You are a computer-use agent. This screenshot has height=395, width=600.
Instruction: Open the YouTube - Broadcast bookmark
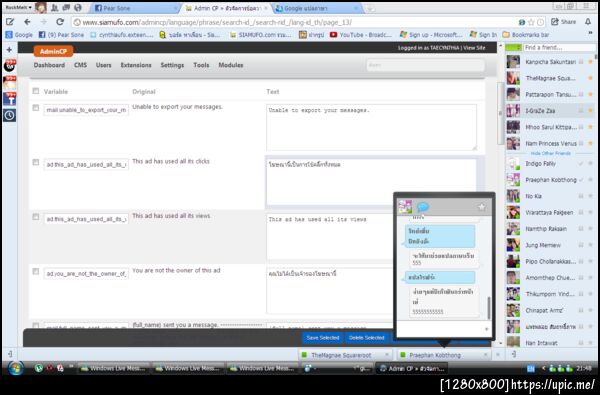point(361,35)
